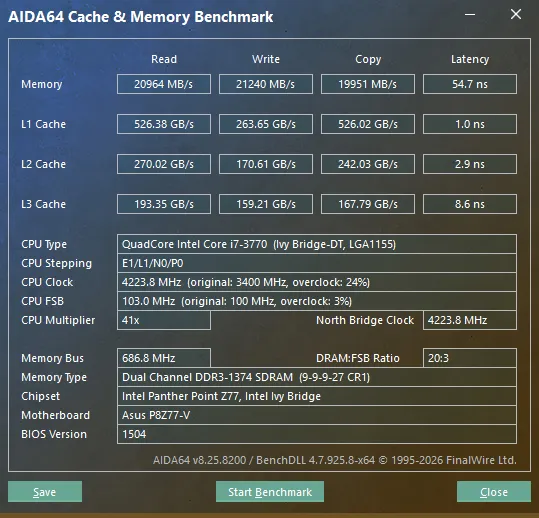
Task: Click the L2 Cache Write 170.61 GB/s field
Action: (266, 164)
